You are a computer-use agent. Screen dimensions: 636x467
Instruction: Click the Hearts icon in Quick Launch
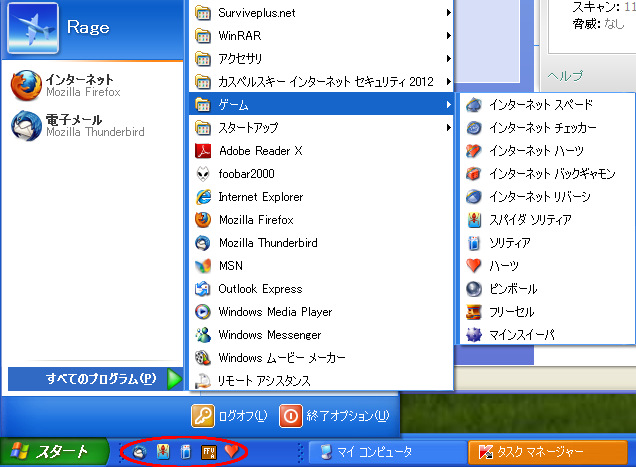pyautogui.click(x=231, y=453)
